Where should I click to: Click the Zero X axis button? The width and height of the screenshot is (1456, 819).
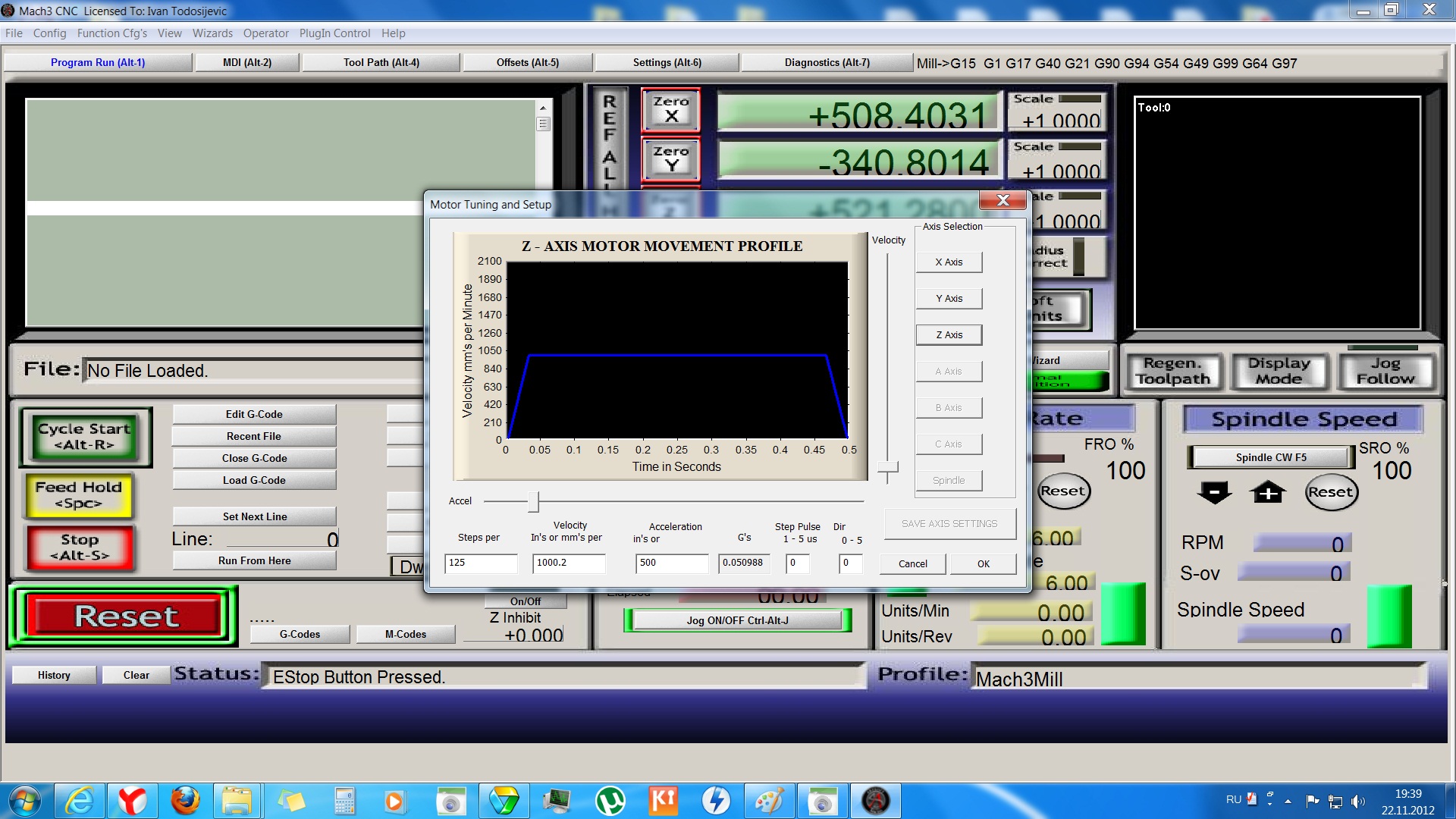671,110
